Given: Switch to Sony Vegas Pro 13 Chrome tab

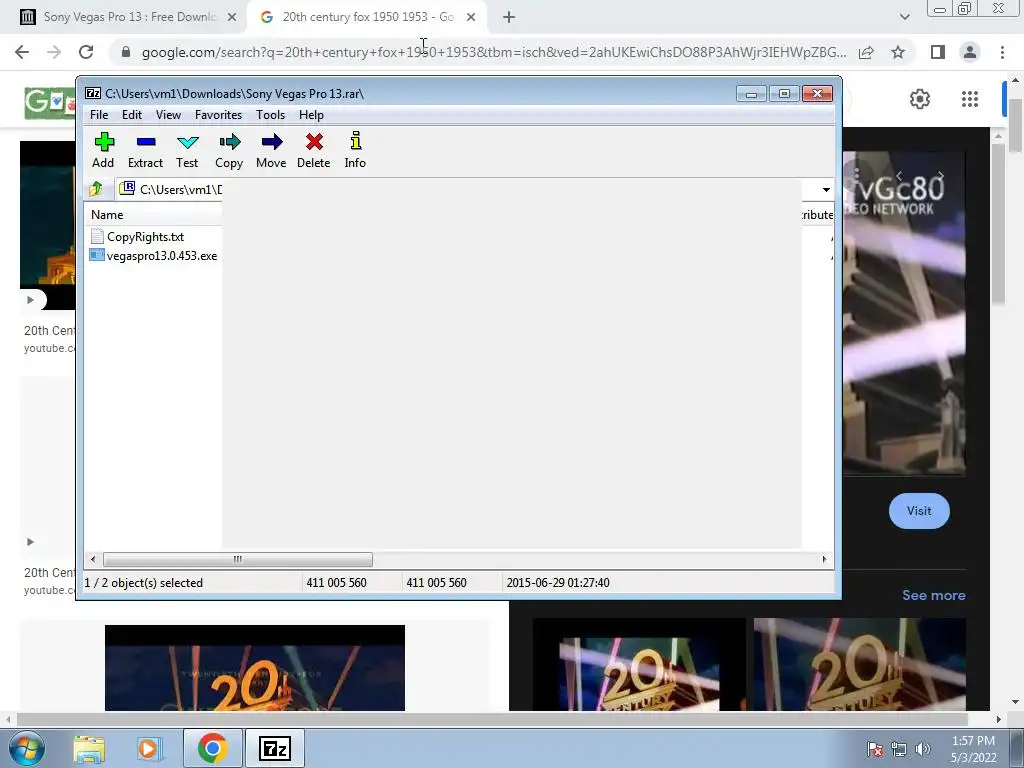Looking at the screenshot, I should 129,17.
